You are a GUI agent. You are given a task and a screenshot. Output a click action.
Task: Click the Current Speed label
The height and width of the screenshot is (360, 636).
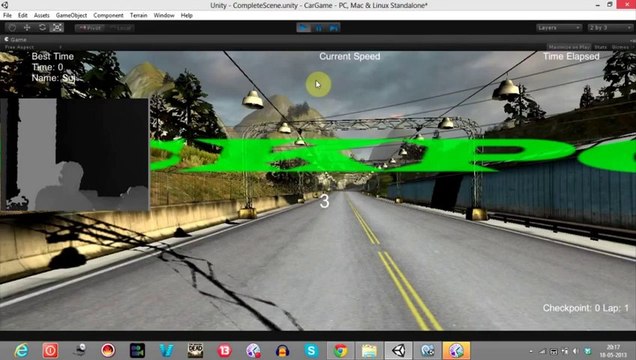(x=350, y=56)
